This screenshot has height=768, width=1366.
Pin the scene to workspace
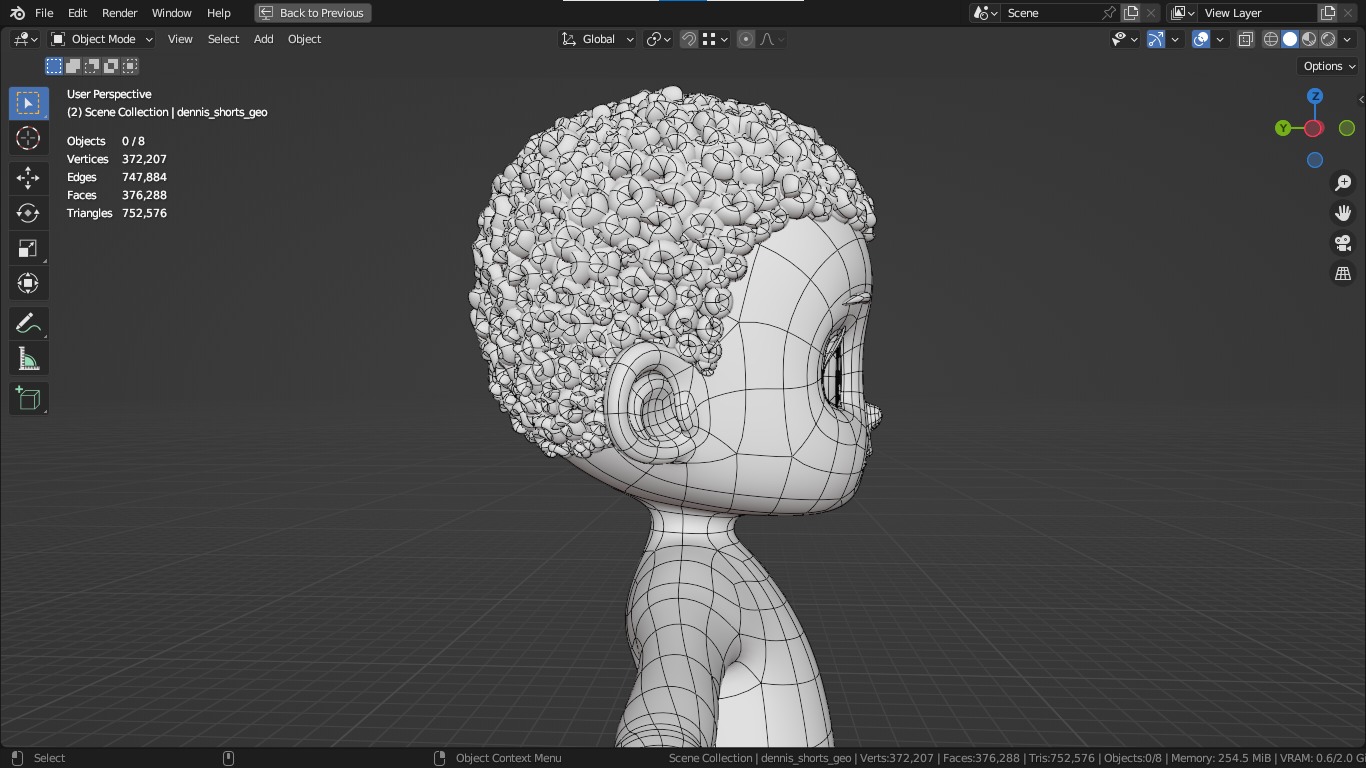click(x=1108, y=13)
